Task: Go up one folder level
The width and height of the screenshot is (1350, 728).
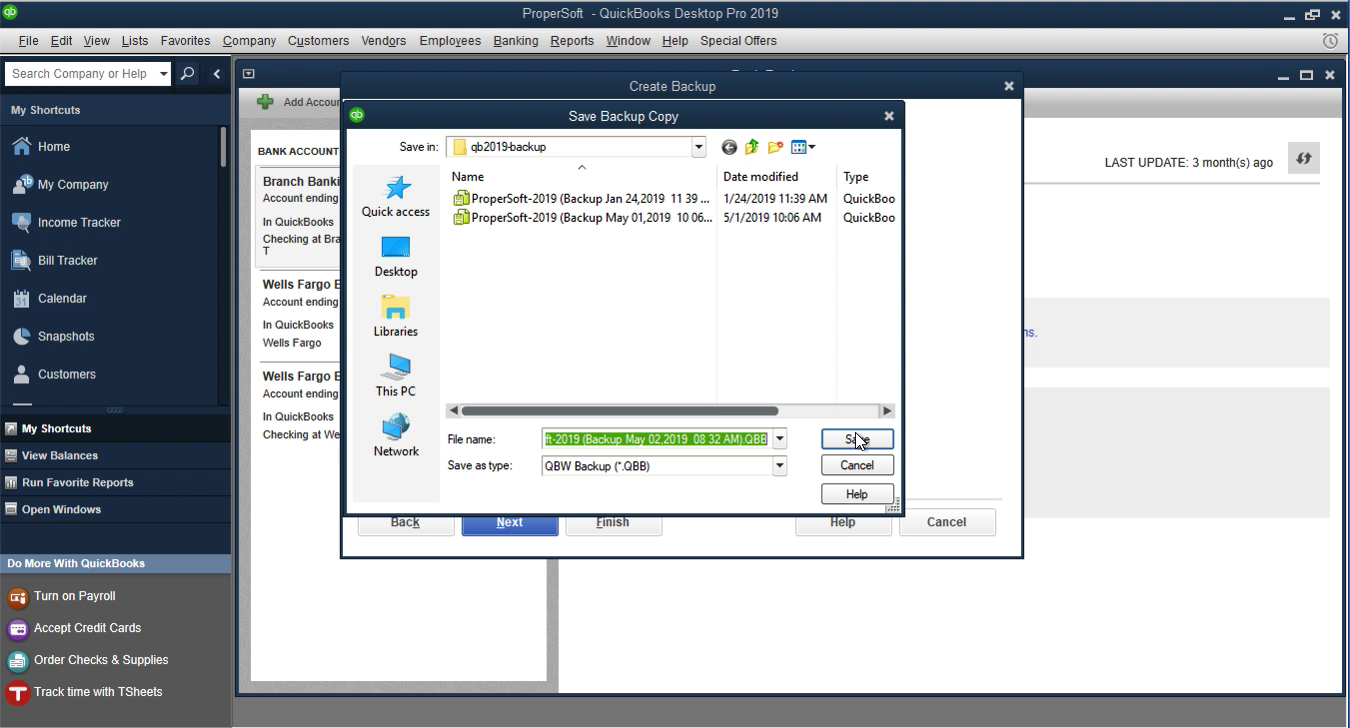Action: (x=752, y=147)
